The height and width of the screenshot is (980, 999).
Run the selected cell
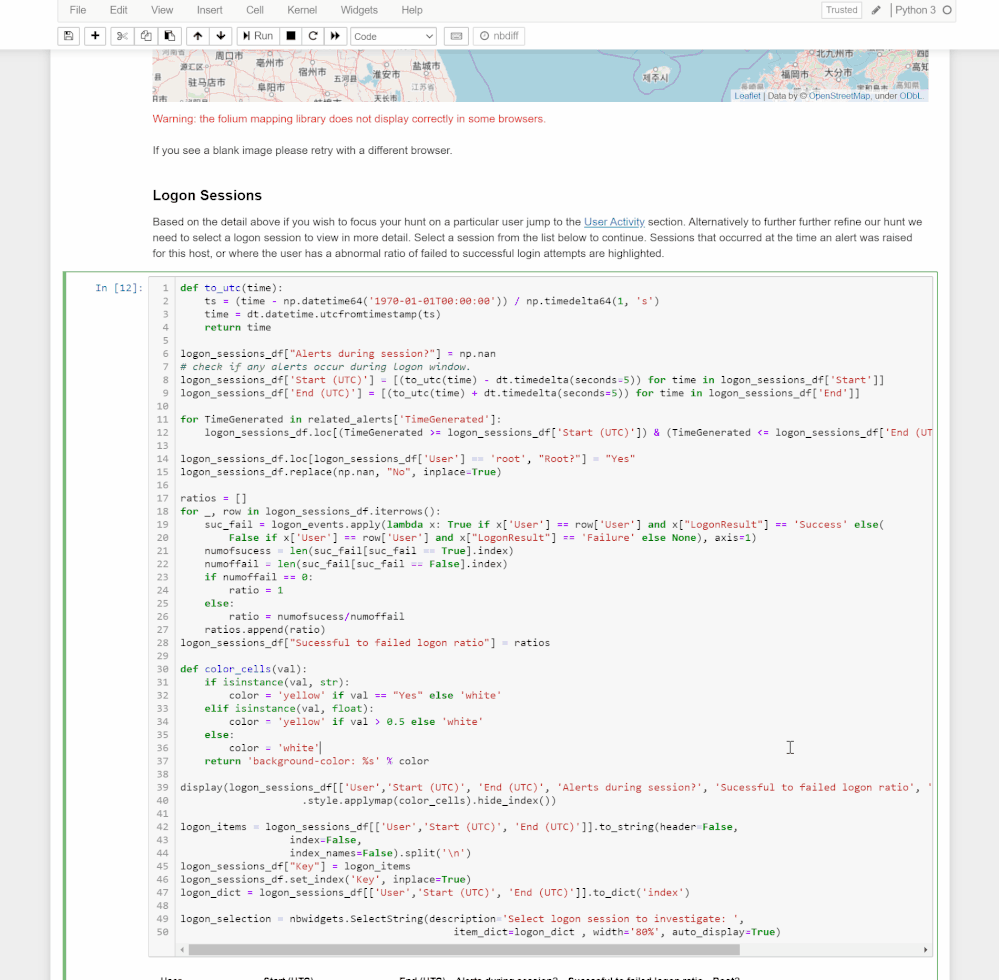(x=257, y=36)
